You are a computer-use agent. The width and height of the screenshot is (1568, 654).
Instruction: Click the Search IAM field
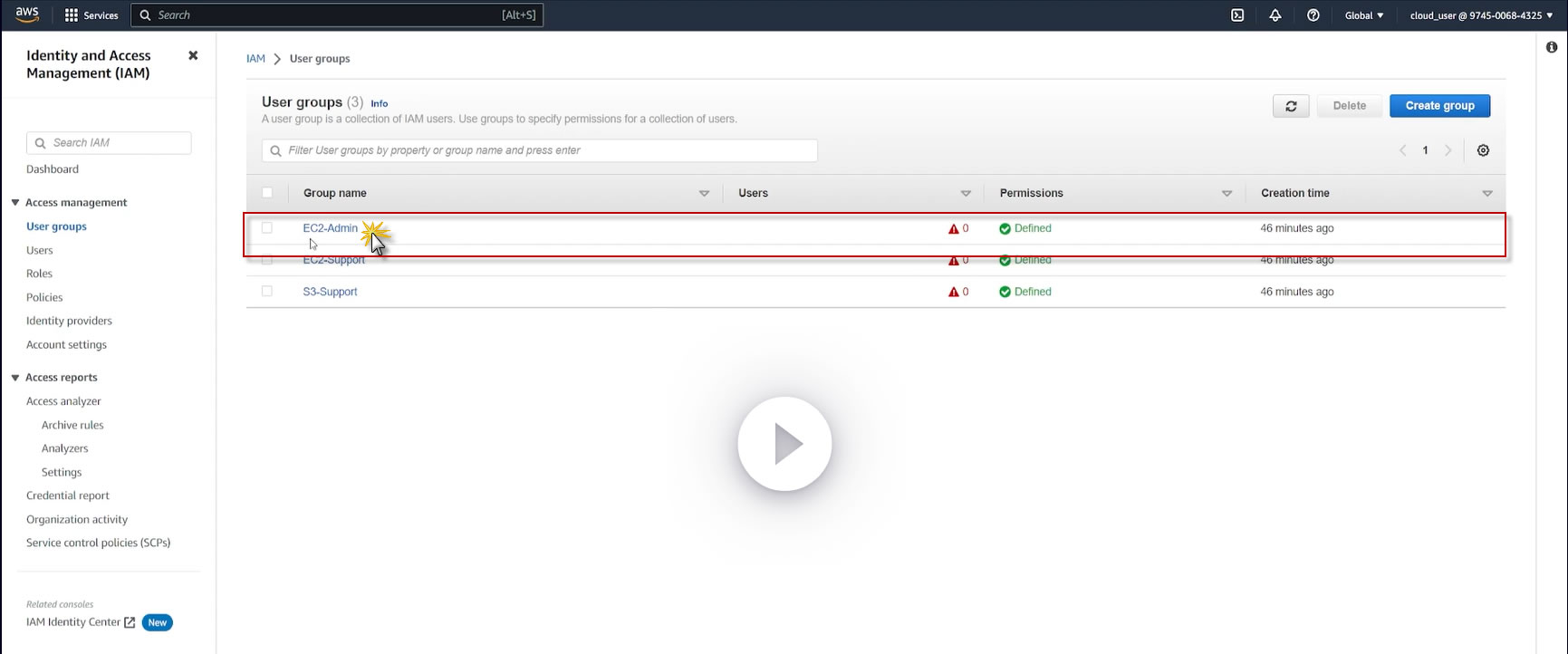(109, 143)
